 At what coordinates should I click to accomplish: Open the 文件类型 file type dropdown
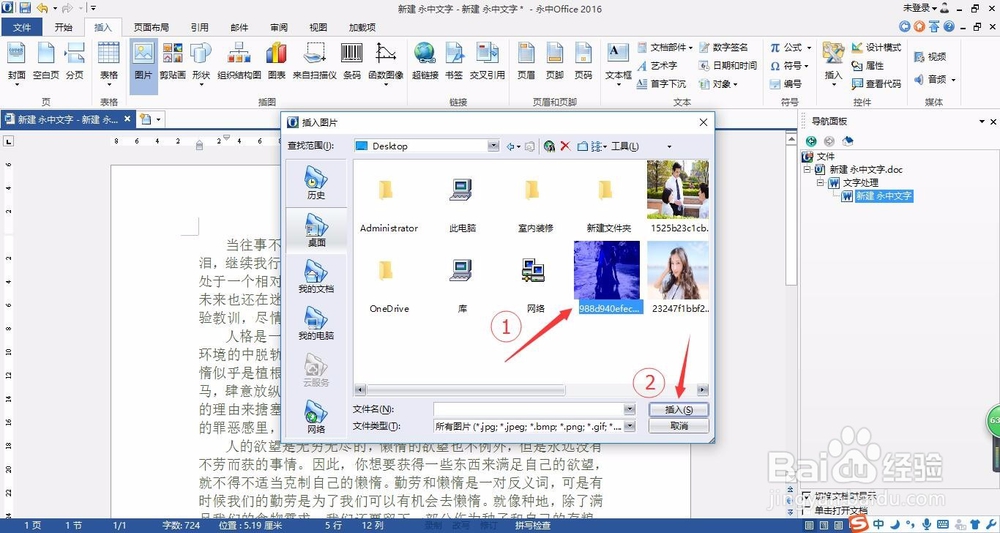pos(630,426)
